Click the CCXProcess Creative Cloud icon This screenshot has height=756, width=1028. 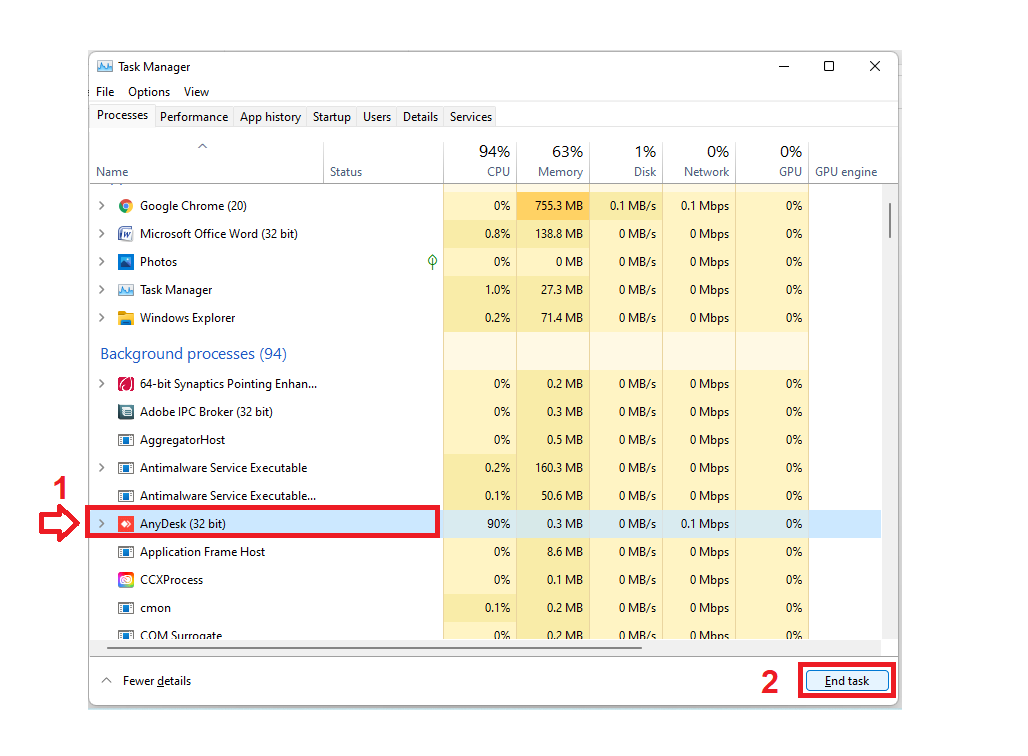point(125,580)
